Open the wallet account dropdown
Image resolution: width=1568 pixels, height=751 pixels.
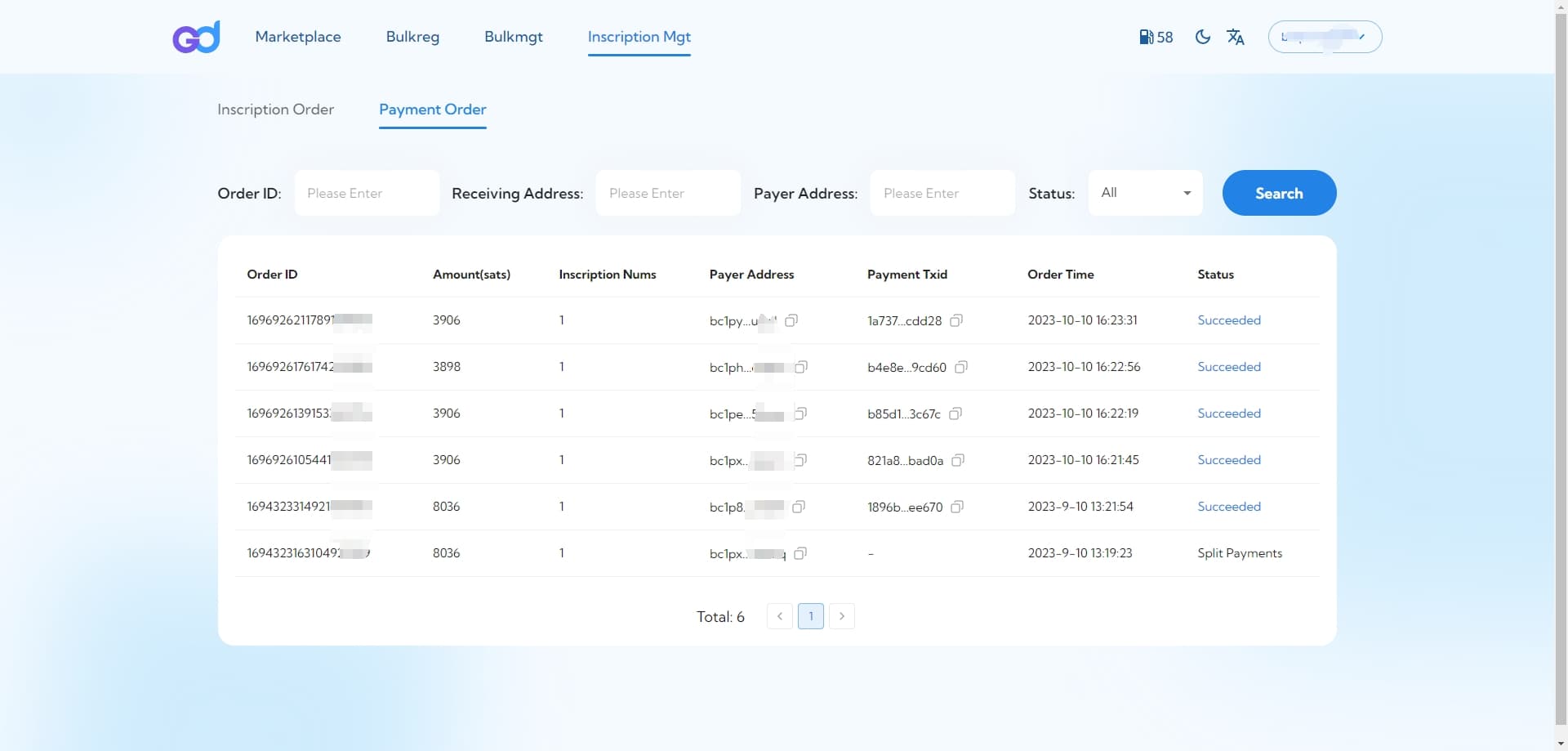1325,37
